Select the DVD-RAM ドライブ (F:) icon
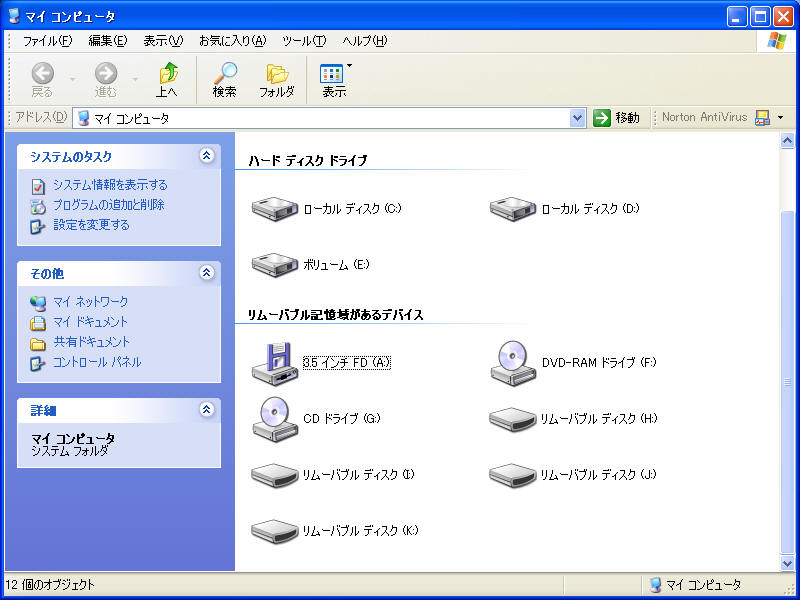Screen dimensions: 800x600 (x=513, y=363)
